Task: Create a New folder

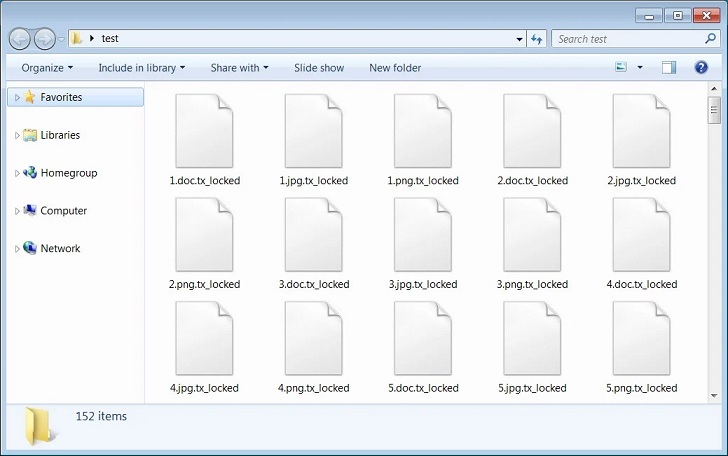Action: (395, 68)
